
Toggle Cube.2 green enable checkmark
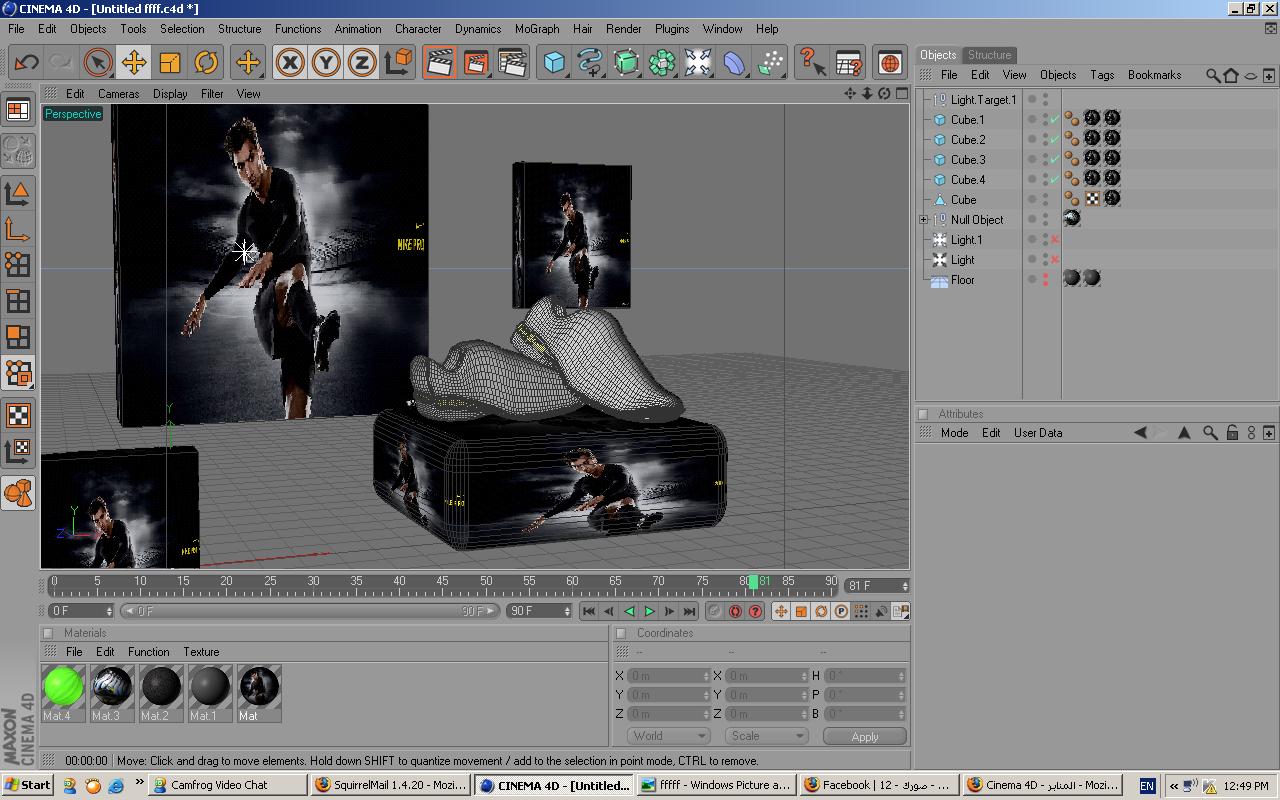pos(1054,140)
